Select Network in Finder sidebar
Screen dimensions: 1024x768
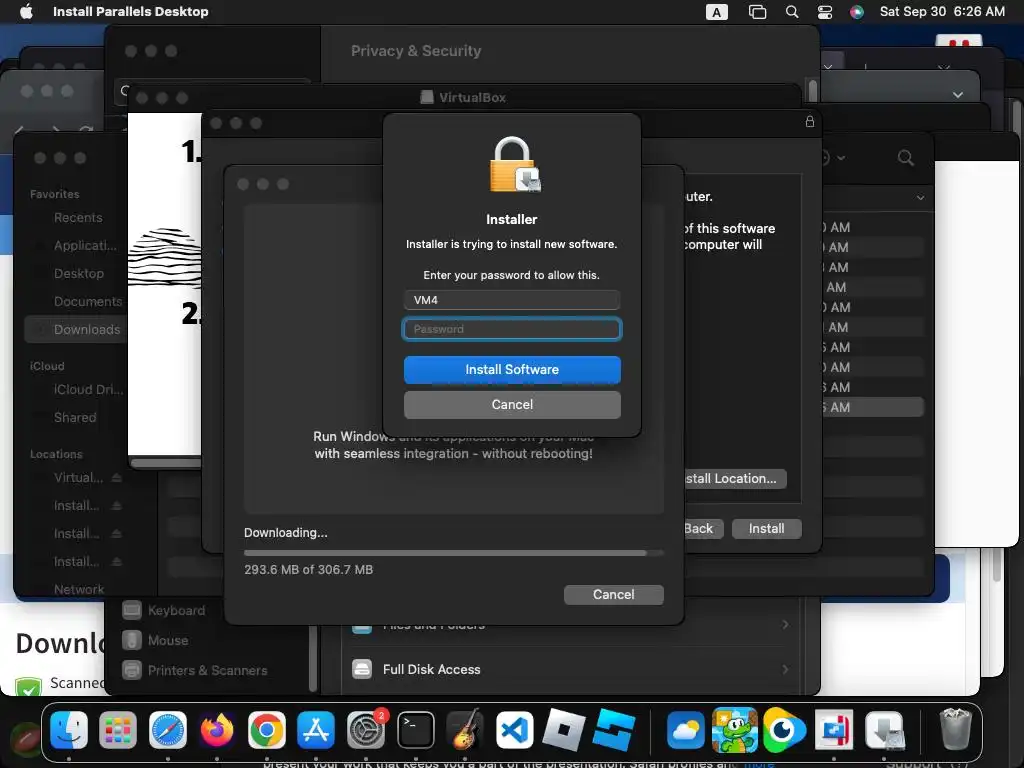tap(78, 589)
